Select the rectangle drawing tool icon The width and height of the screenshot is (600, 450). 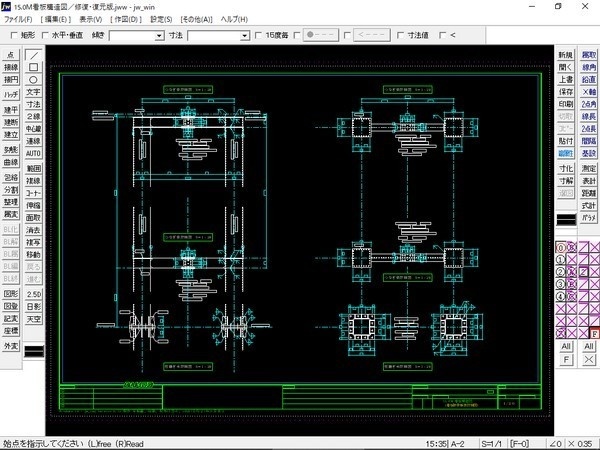(34, 67)
